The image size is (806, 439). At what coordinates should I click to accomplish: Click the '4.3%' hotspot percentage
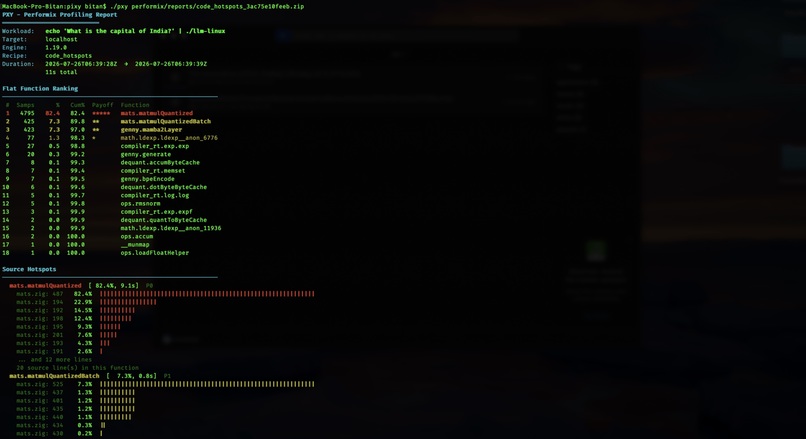click(85, 343)
